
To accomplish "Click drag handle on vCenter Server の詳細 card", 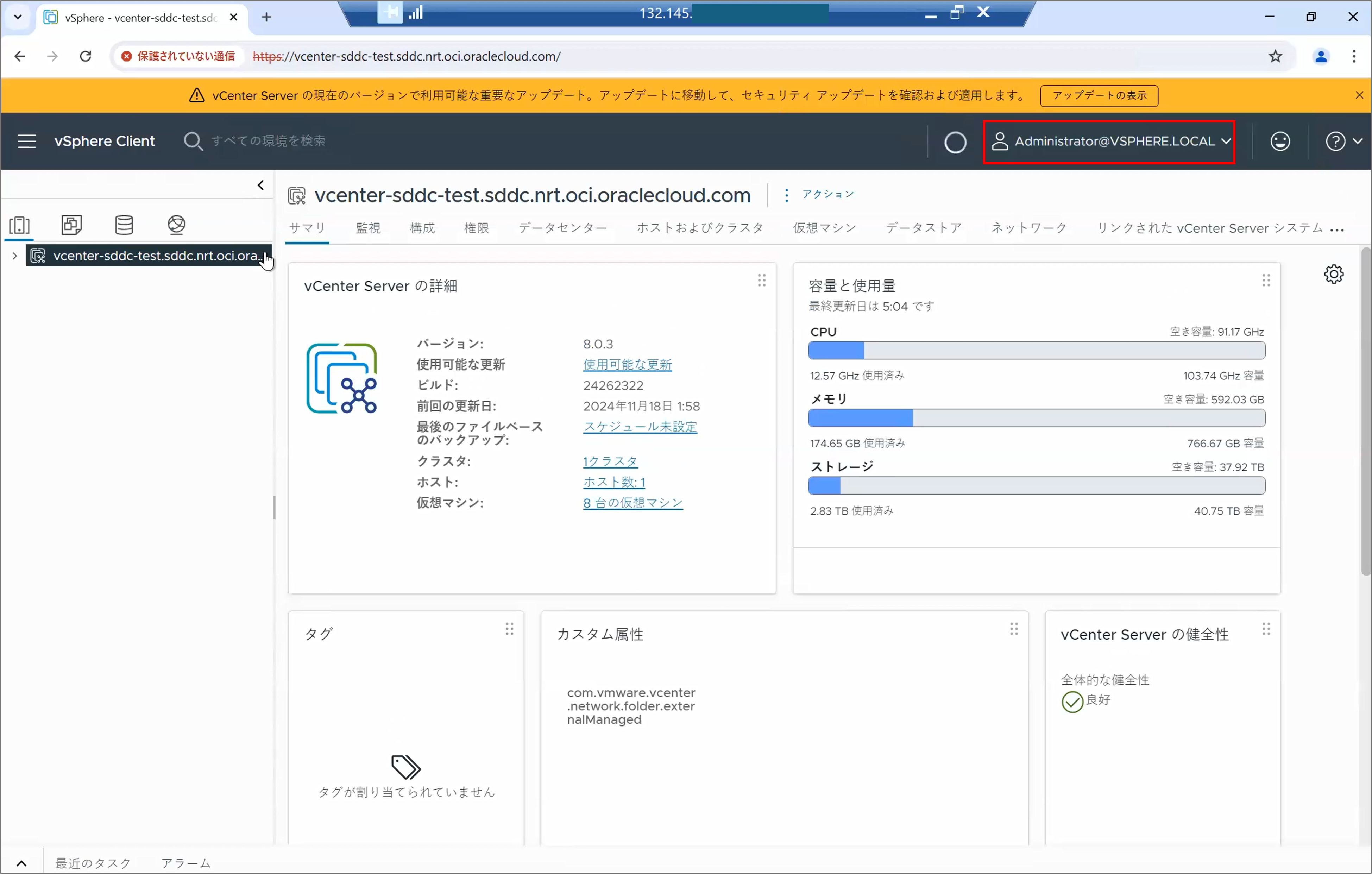I will pos(761,280).
